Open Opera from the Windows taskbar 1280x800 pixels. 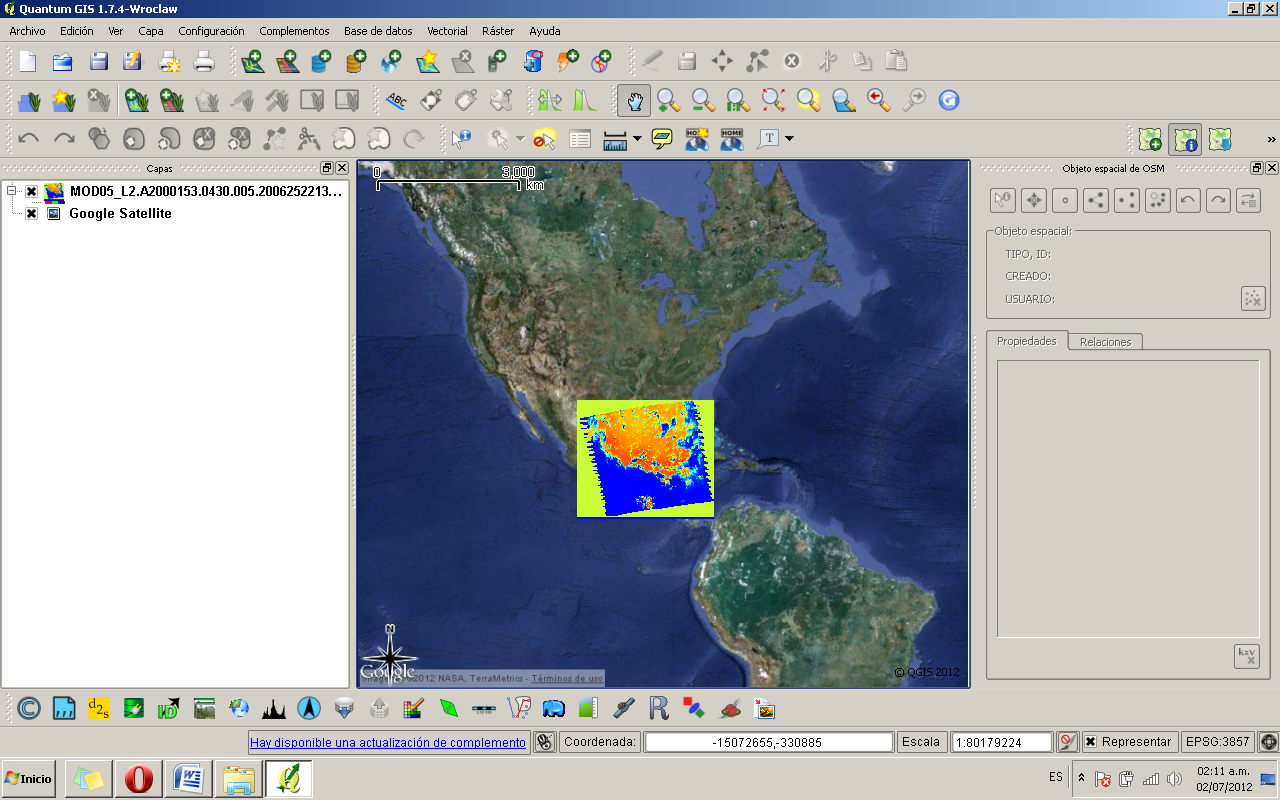(x=139, y=778)
